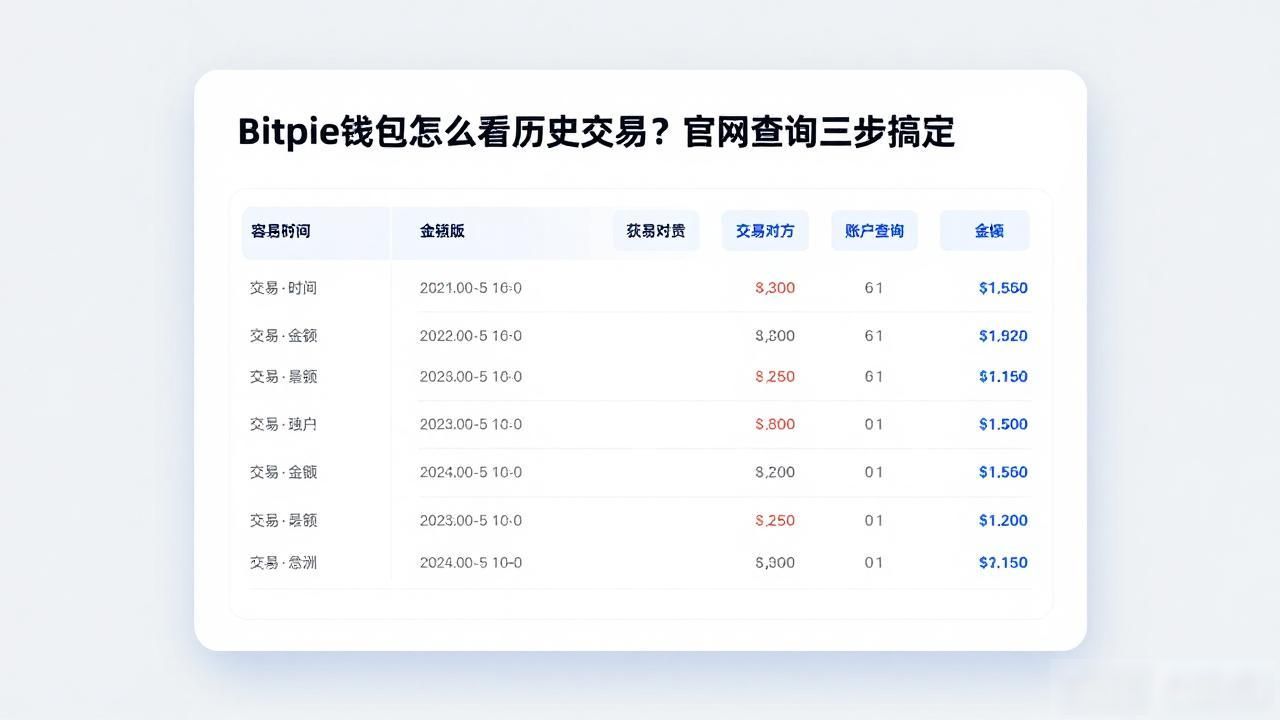Click 61 in the $1,920 row

click(874, 336)
